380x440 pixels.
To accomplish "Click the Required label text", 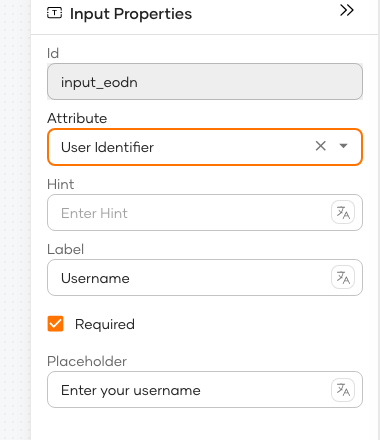I will [105, 324].
